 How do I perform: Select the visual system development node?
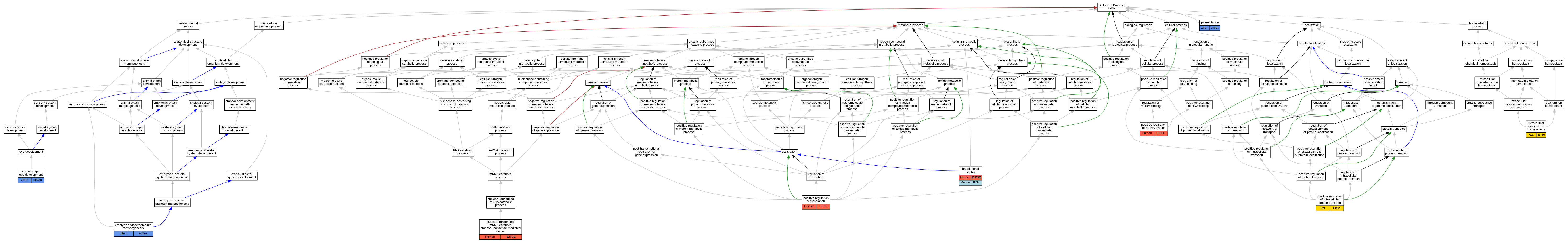click(47, 129)
